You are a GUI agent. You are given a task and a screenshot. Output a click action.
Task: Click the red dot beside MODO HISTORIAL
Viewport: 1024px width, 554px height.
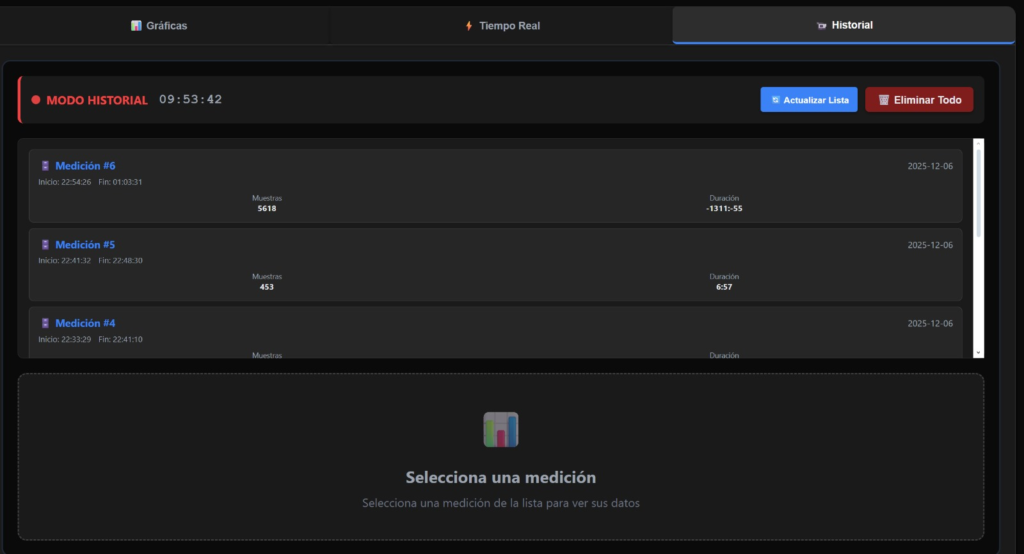click(x=36, y=100)
